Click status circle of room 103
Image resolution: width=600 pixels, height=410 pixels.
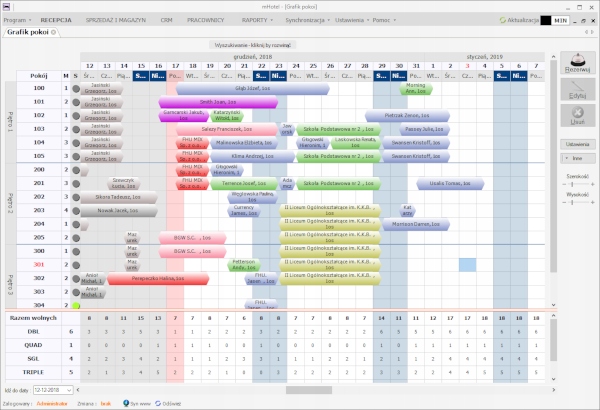tap(76, 129)
